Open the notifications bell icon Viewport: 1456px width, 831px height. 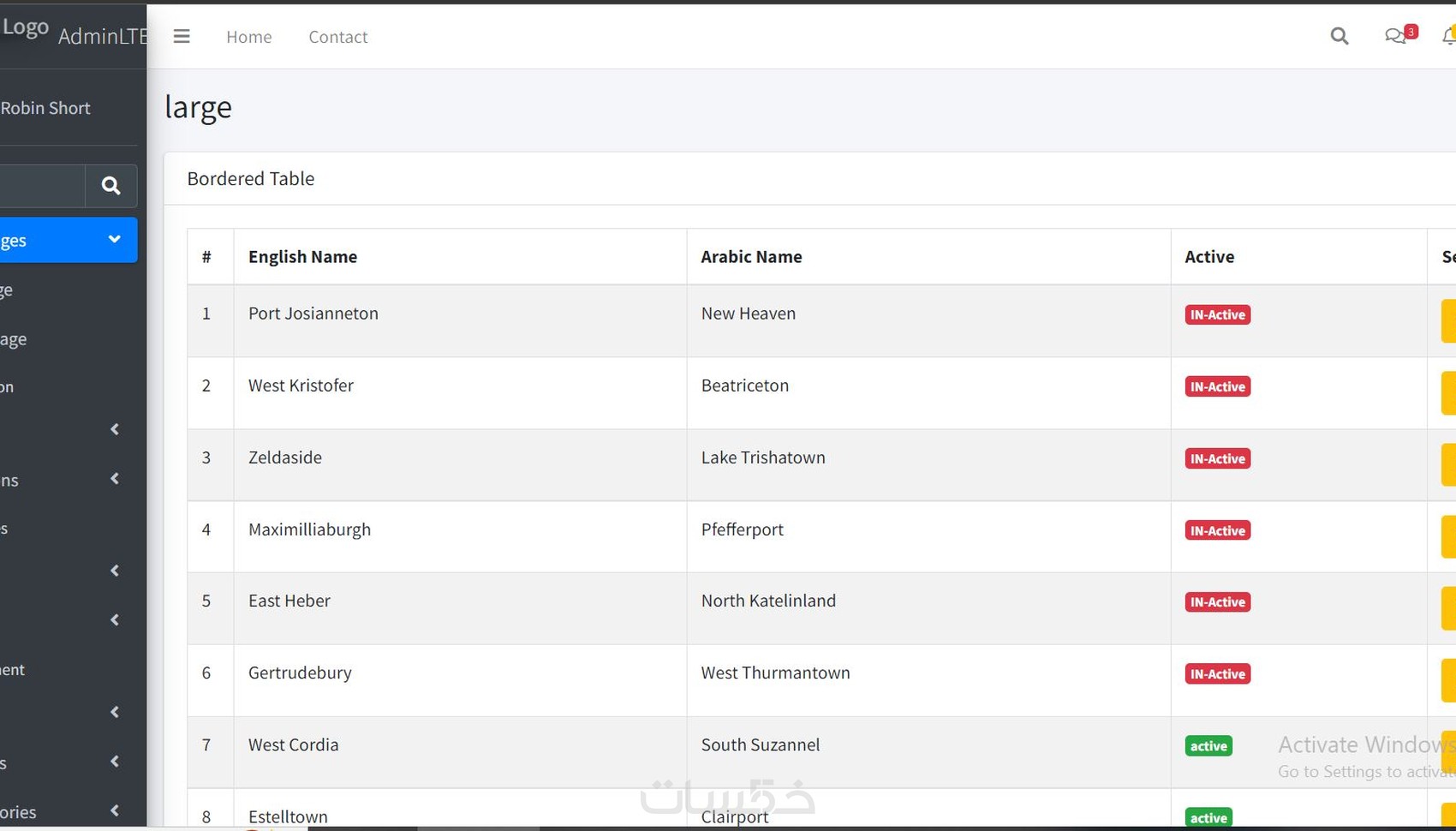[x=1448, y=37]
